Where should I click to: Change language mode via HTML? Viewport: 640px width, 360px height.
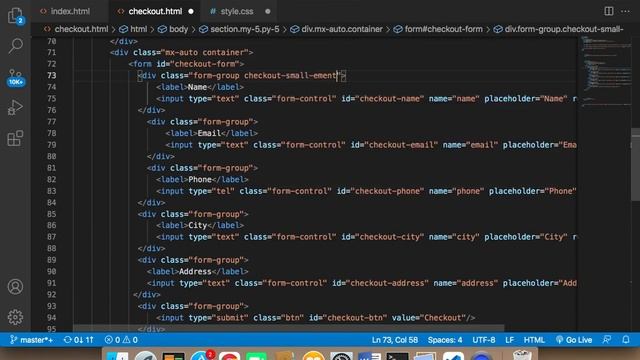[534, 340]
